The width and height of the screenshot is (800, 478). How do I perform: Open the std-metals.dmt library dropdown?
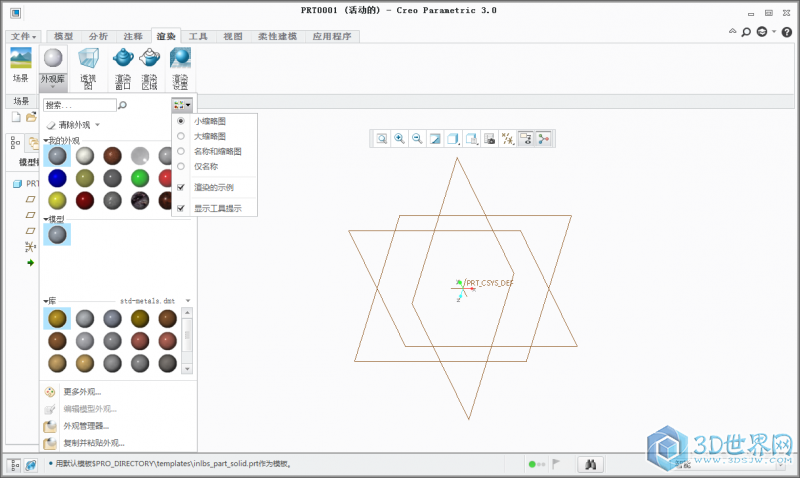coord(188,301)
